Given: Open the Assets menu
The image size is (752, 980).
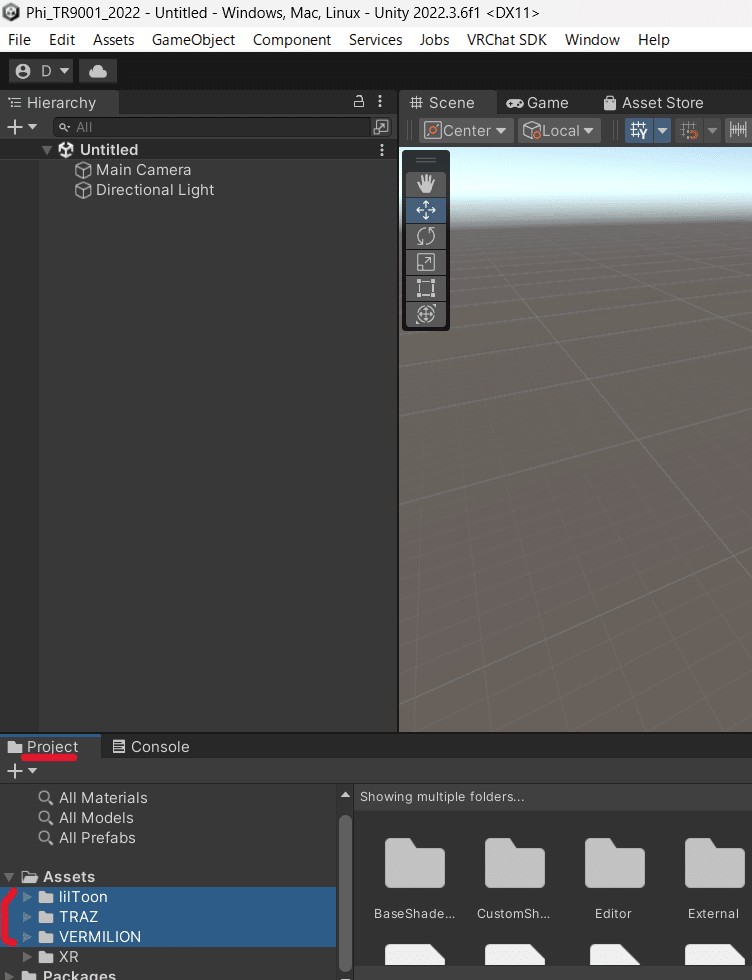Looking at the screenshot, I should coord(114,39).
